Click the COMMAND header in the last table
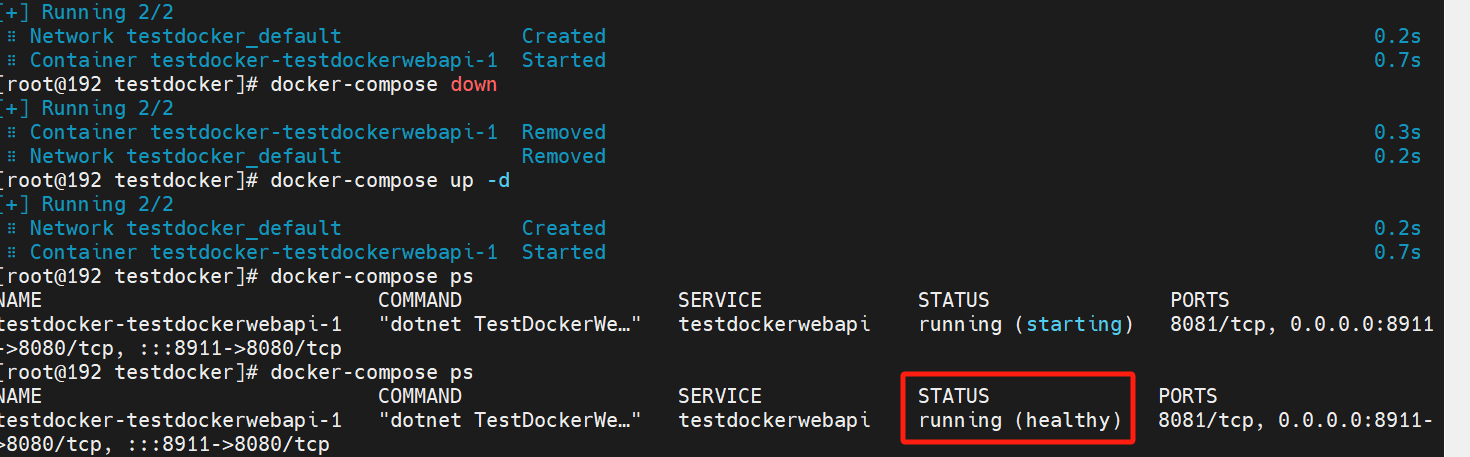Image resolution: width=1470 pixels, height=457 pixels. pos(419,396)
